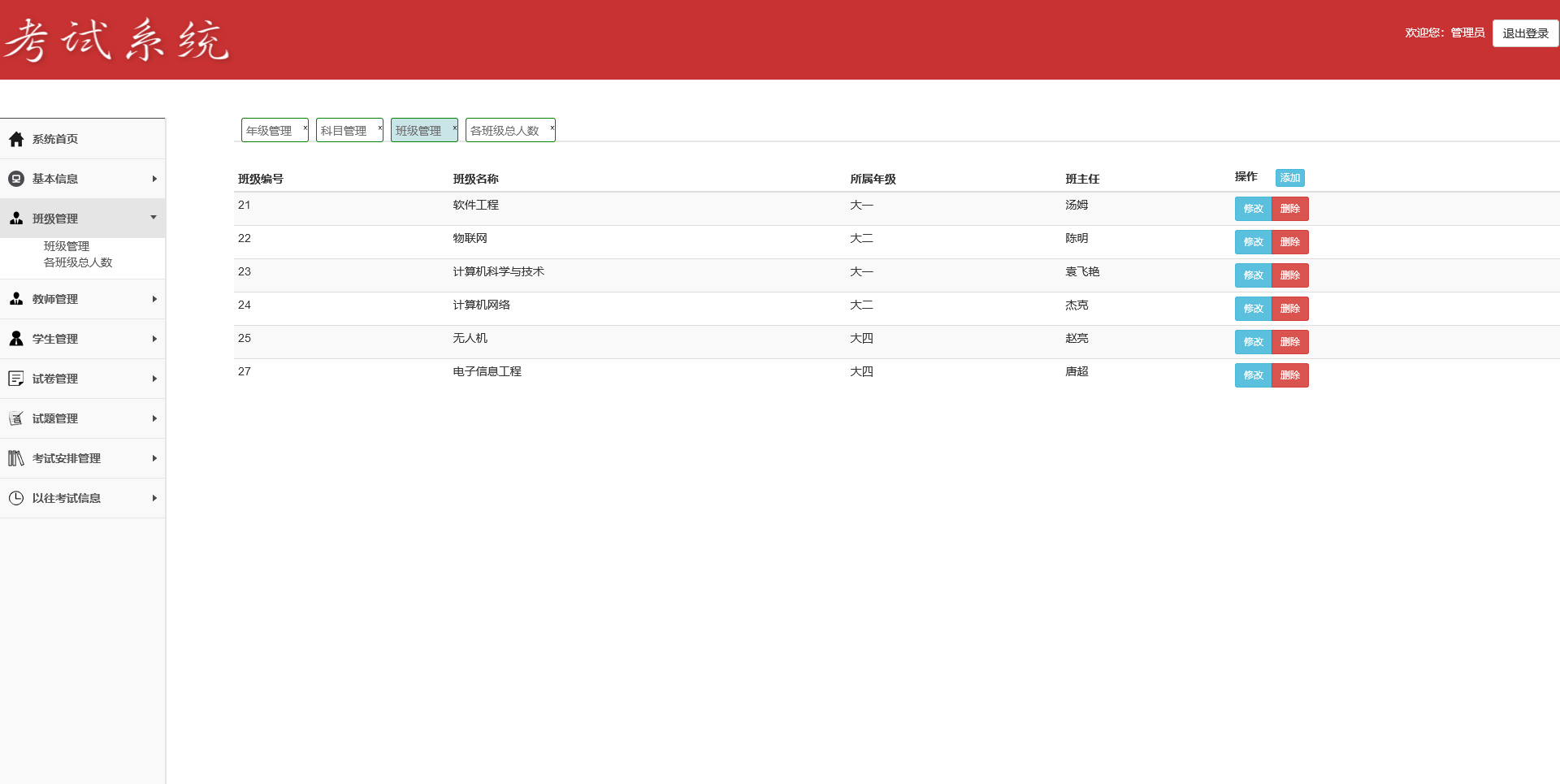The image size is (1560, 784).
Task: Close the 年级管理 tab with its x
Action: coord(305,128)
